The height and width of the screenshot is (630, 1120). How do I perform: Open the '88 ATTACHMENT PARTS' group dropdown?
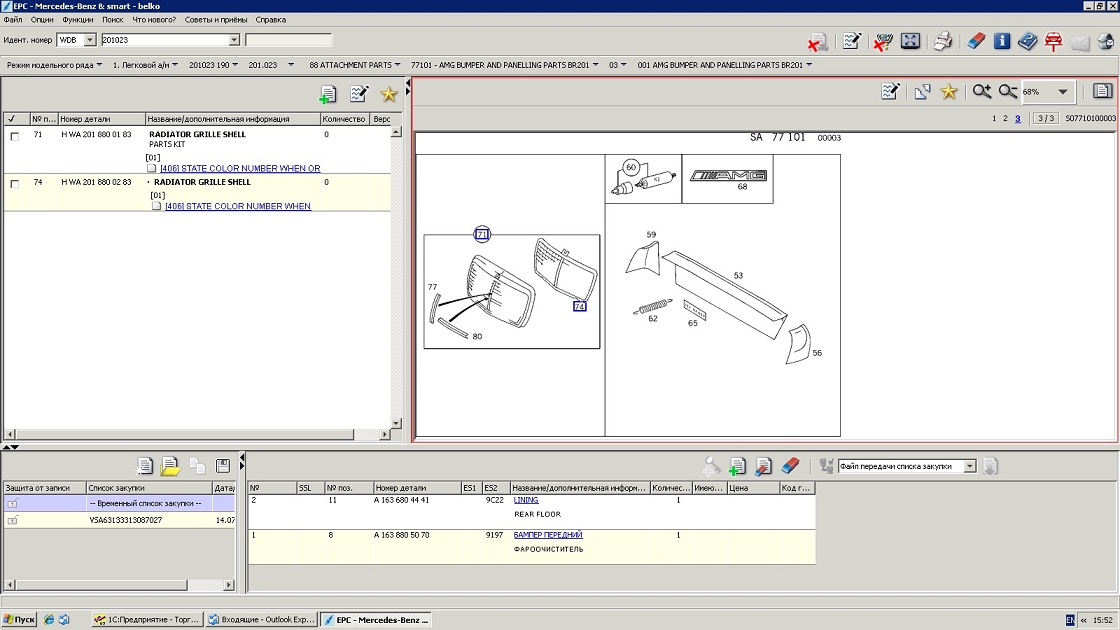click(354, 65)
